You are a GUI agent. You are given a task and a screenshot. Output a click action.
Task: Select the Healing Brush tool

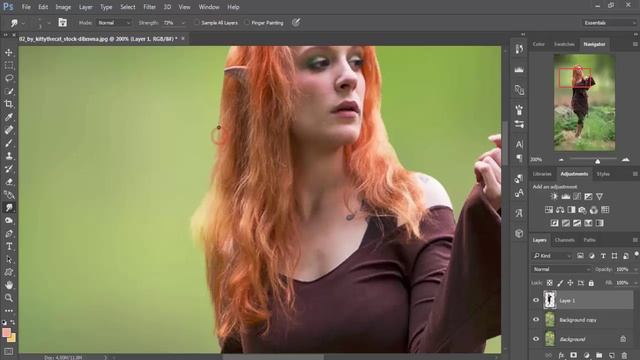pyautogui.click(x=9, y=130)
